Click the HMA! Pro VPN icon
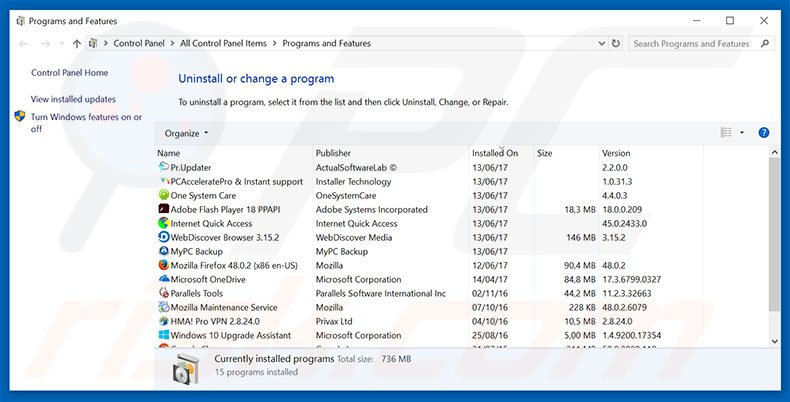Screen dimensions: 790x402 pos(164,321)
